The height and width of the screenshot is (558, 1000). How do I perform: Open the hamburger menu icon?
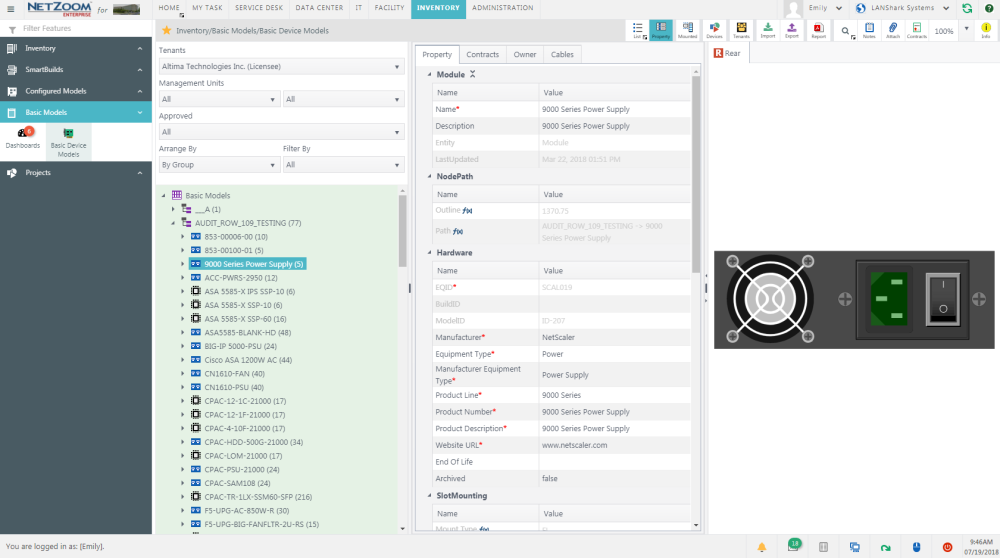(10, 8)
